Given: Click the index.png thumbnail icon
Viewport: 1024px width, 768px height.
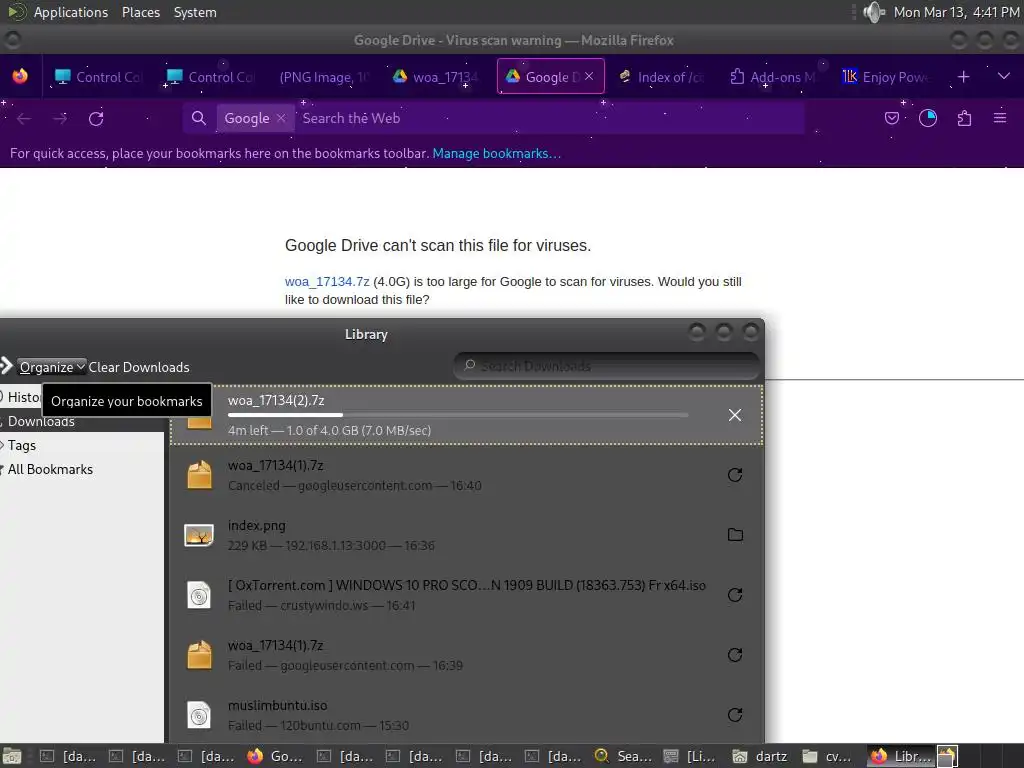Looking at the screenshot, I should point(199,536).
